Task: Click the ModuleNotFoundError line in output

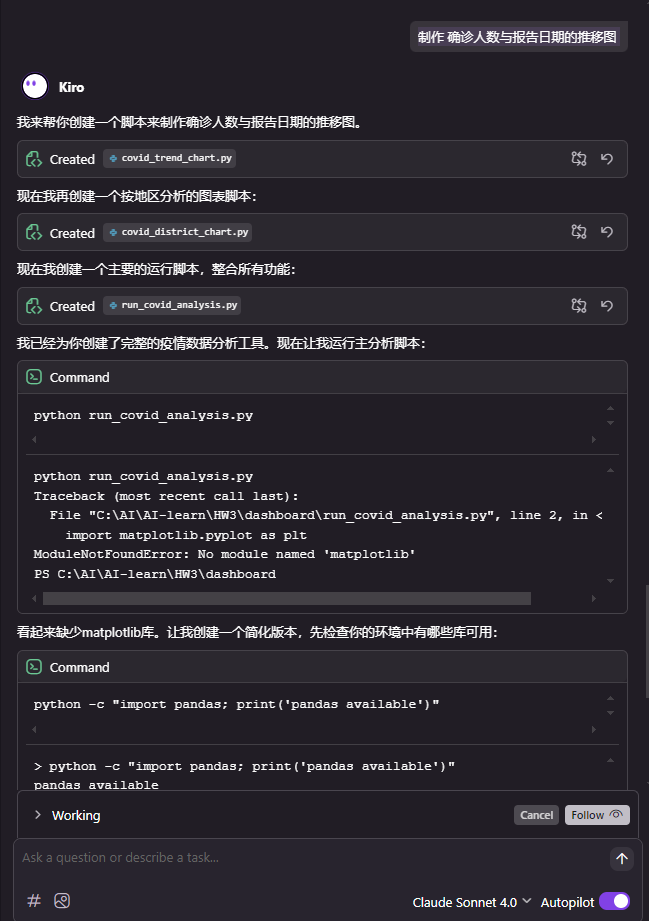Action: (x=224, y=554)
